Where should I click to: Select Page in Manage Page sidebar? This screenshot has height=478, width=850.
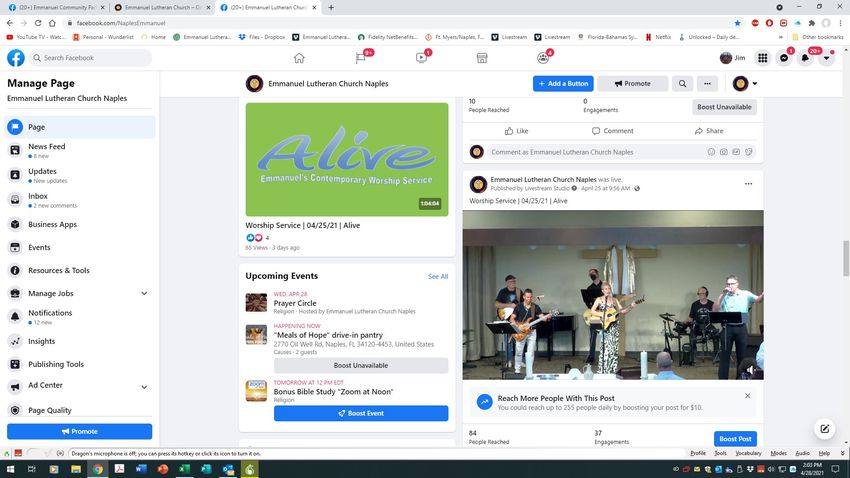(80, 127)
